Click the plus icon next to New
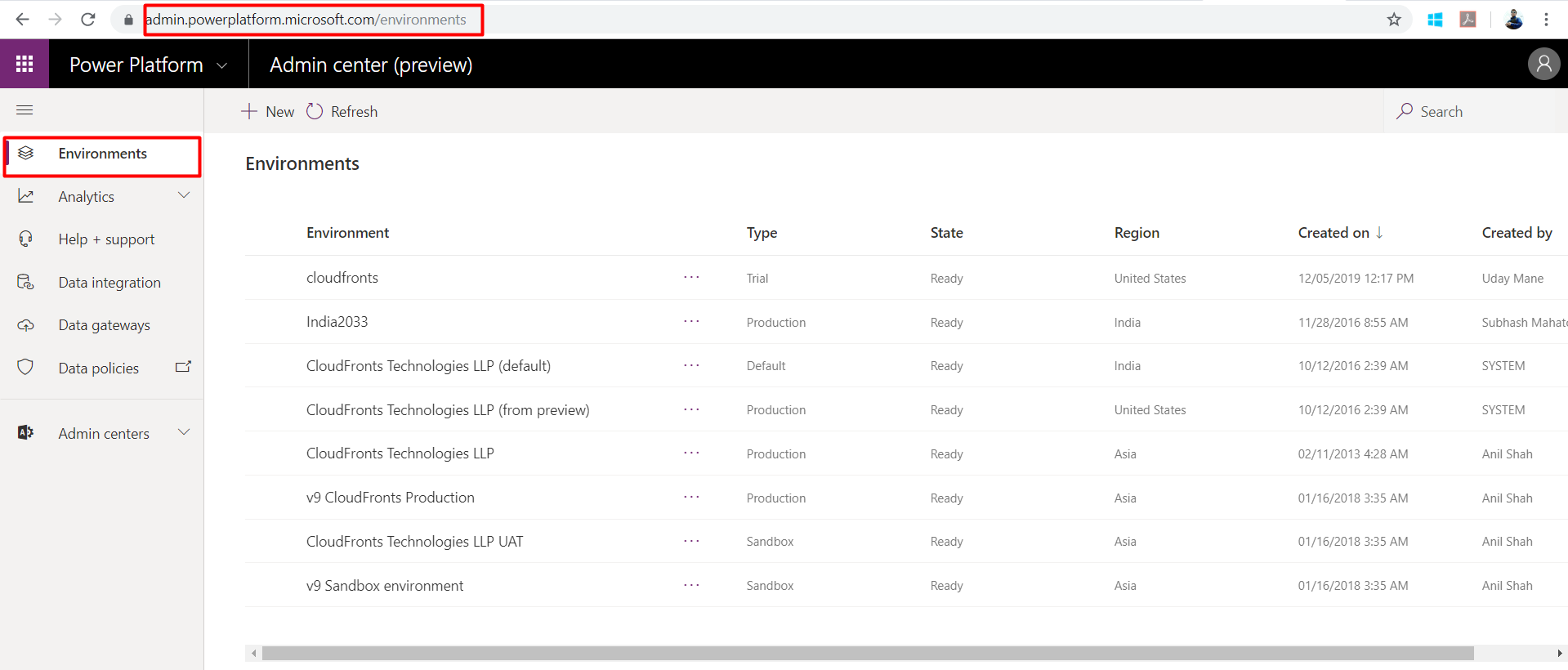1568x670 pixels. (x=249, y=111)
